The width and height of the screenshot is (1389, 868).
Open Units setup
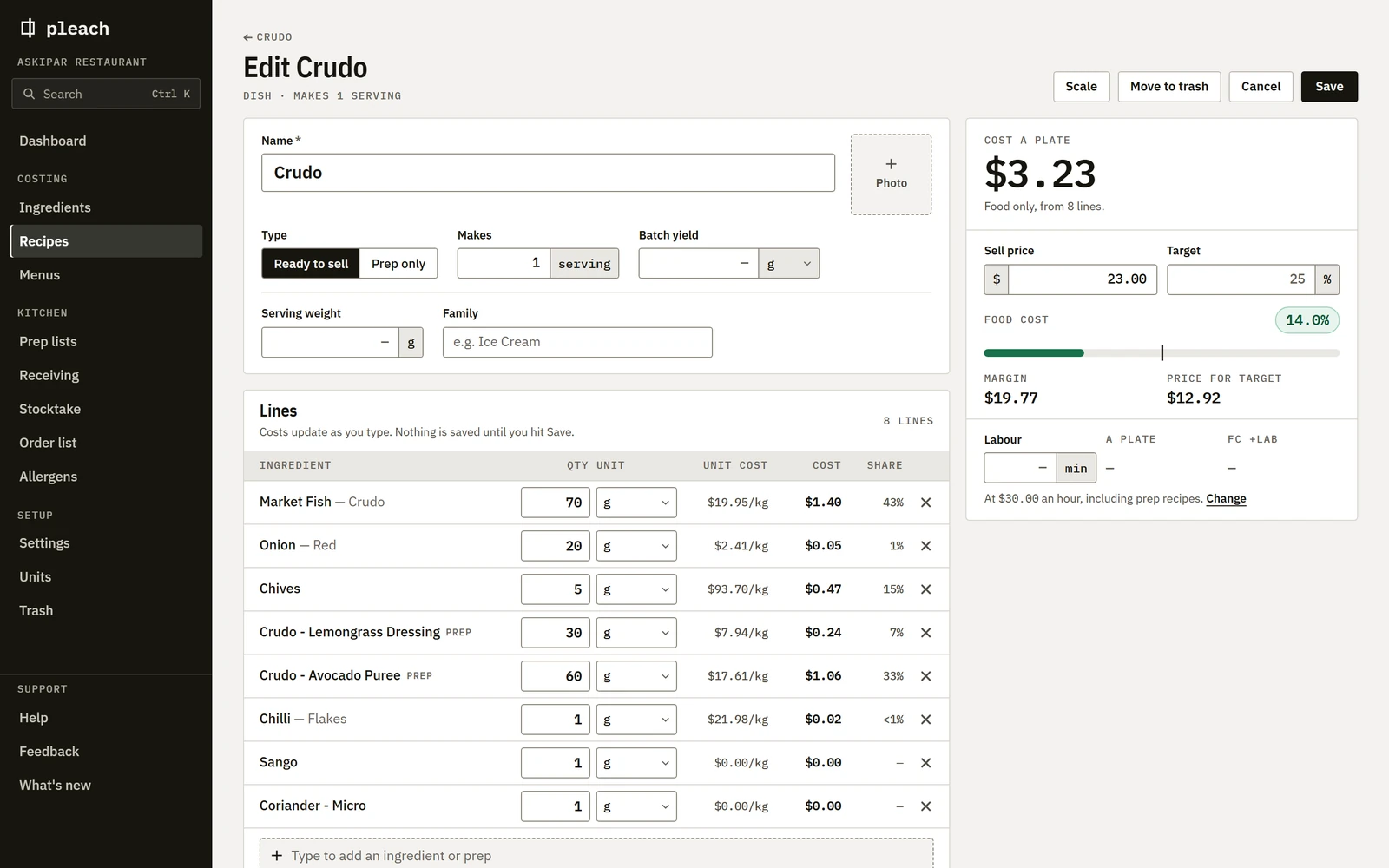(106, 577)
